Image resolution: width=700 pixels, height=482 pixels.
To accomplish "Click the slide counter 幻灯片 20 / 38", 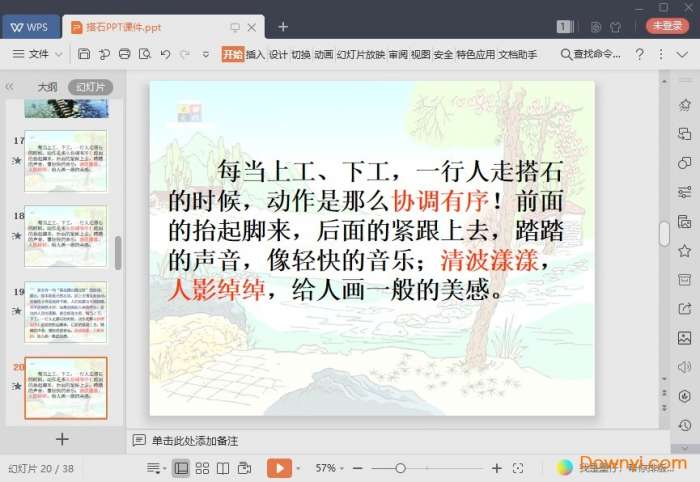I will tap(41, 469).
